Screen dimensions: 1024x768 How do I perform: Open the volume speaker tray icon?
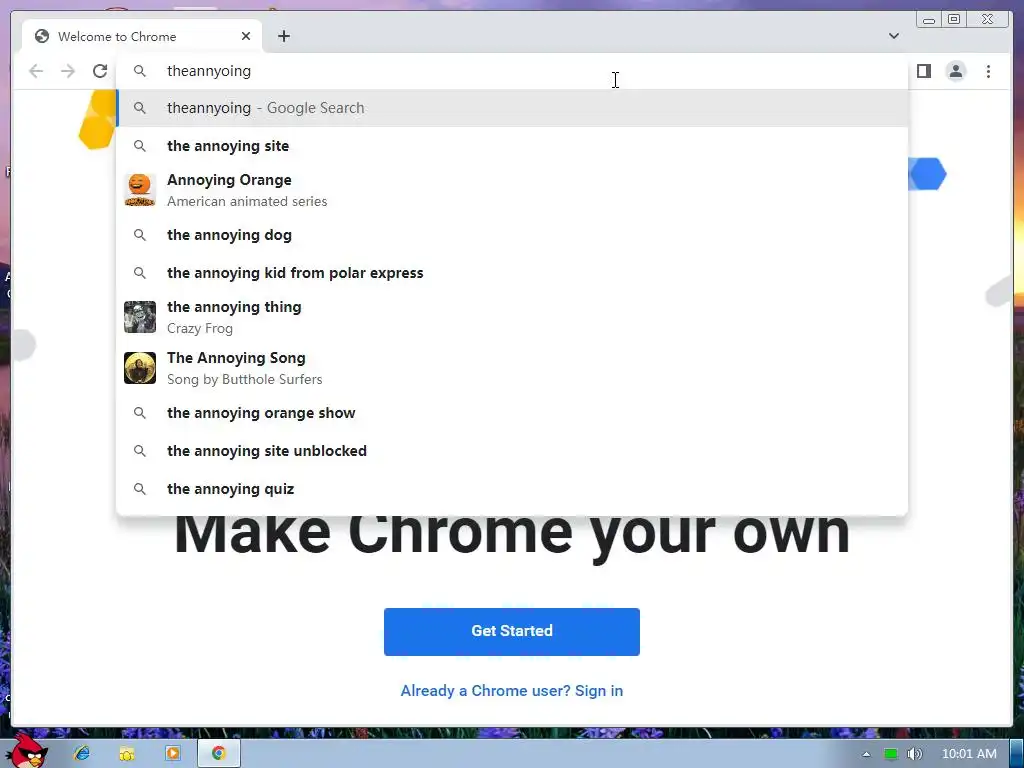914,754
